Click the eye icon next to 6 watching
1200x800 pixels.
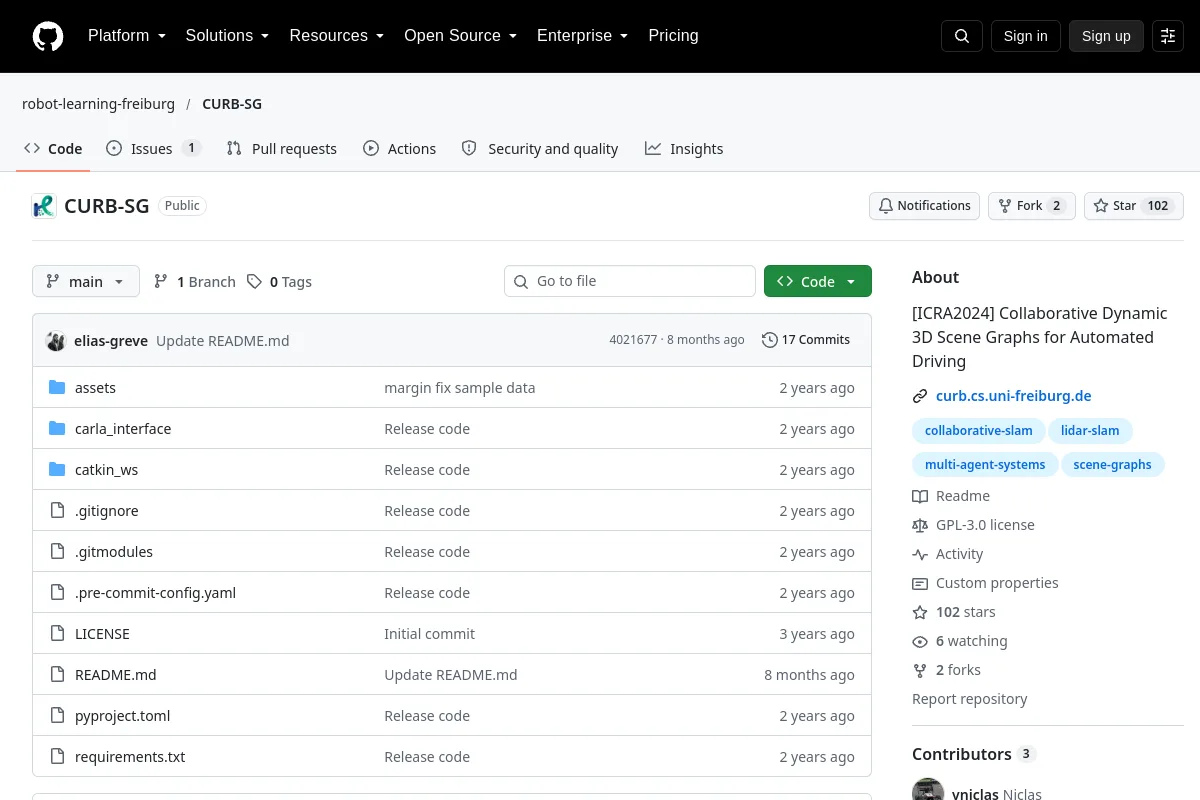[920, 641]
